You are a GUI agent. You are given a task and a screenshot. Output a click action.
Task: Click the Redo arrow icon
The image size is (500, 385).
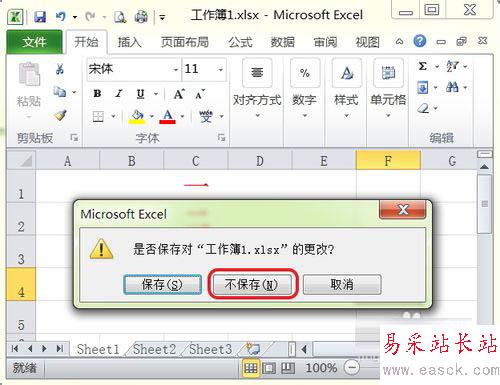(x=90, y=16)
